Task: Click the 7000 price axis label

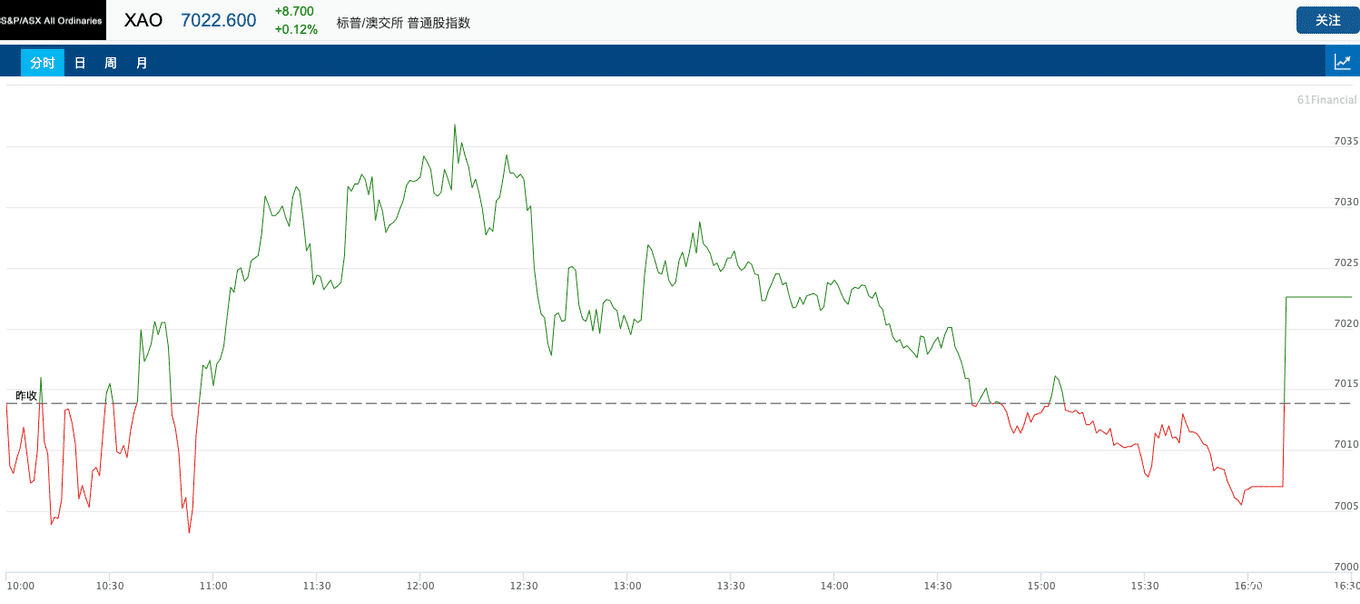Action: point(1345,566)
